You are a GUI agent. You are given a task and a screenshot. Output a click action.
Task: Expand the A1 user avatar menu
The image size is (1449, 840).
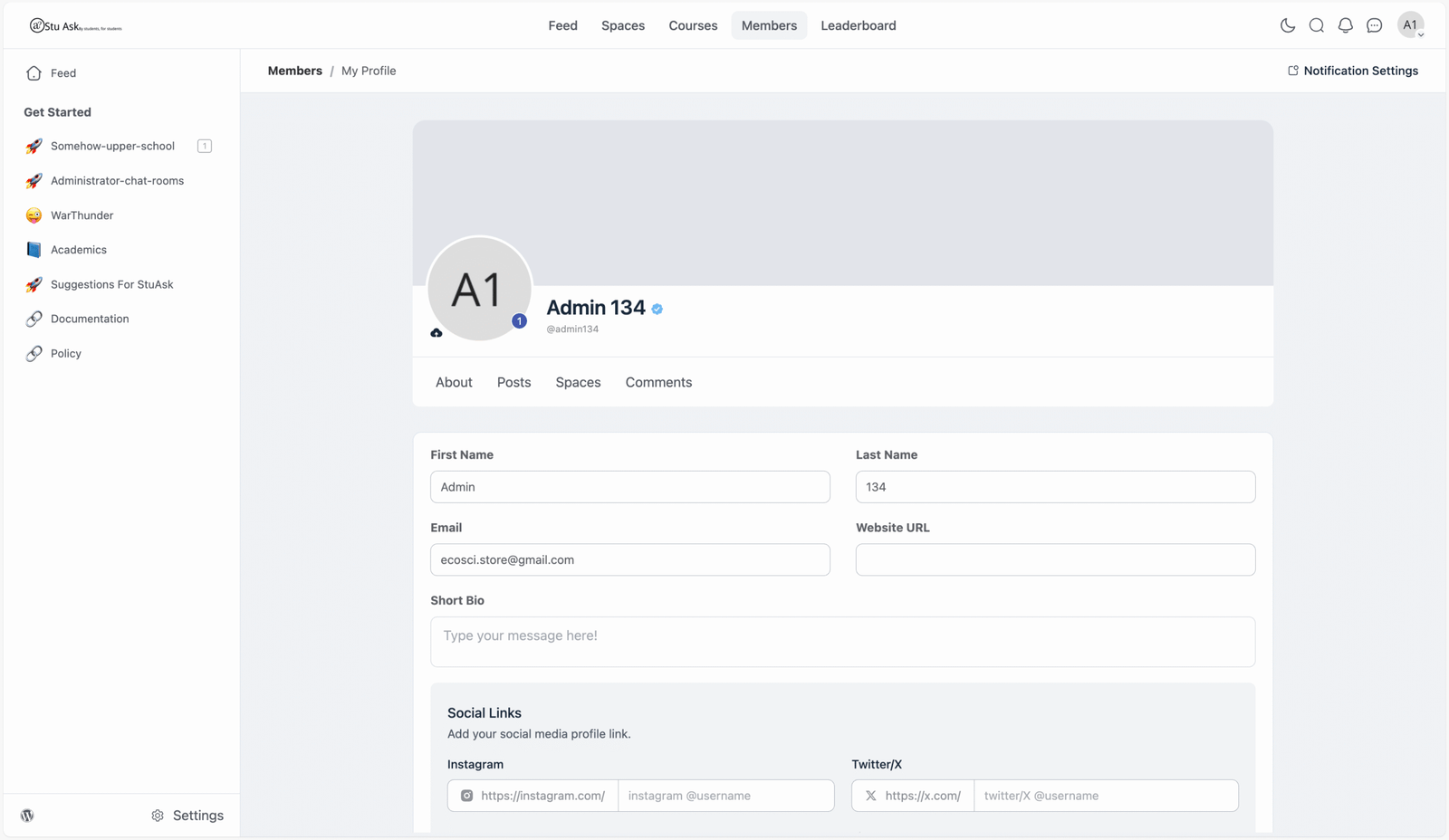[1410, 25]
